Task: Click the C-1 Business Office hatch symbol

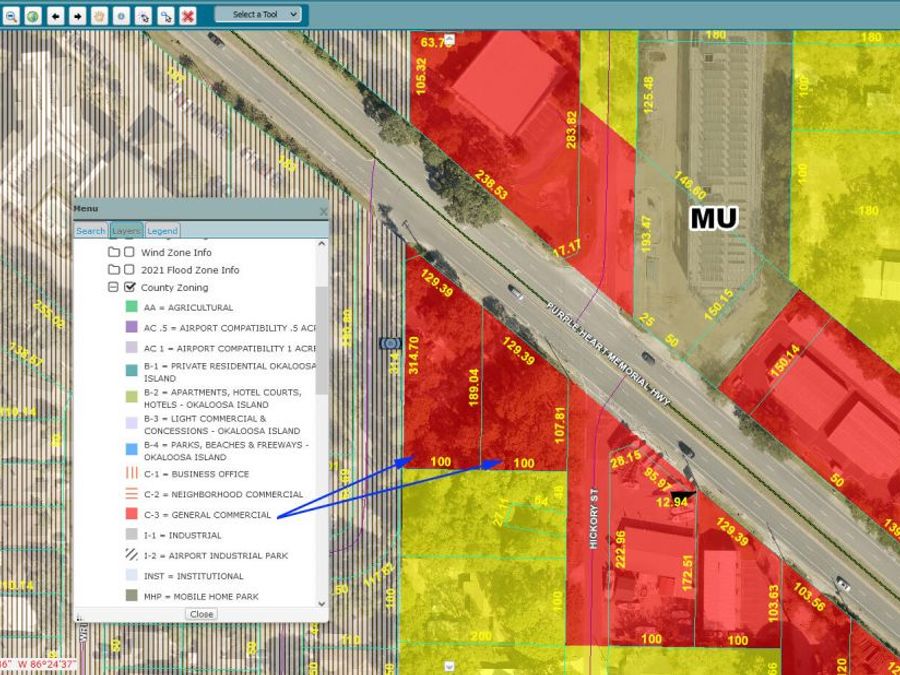Action: (x=131, y=473)
